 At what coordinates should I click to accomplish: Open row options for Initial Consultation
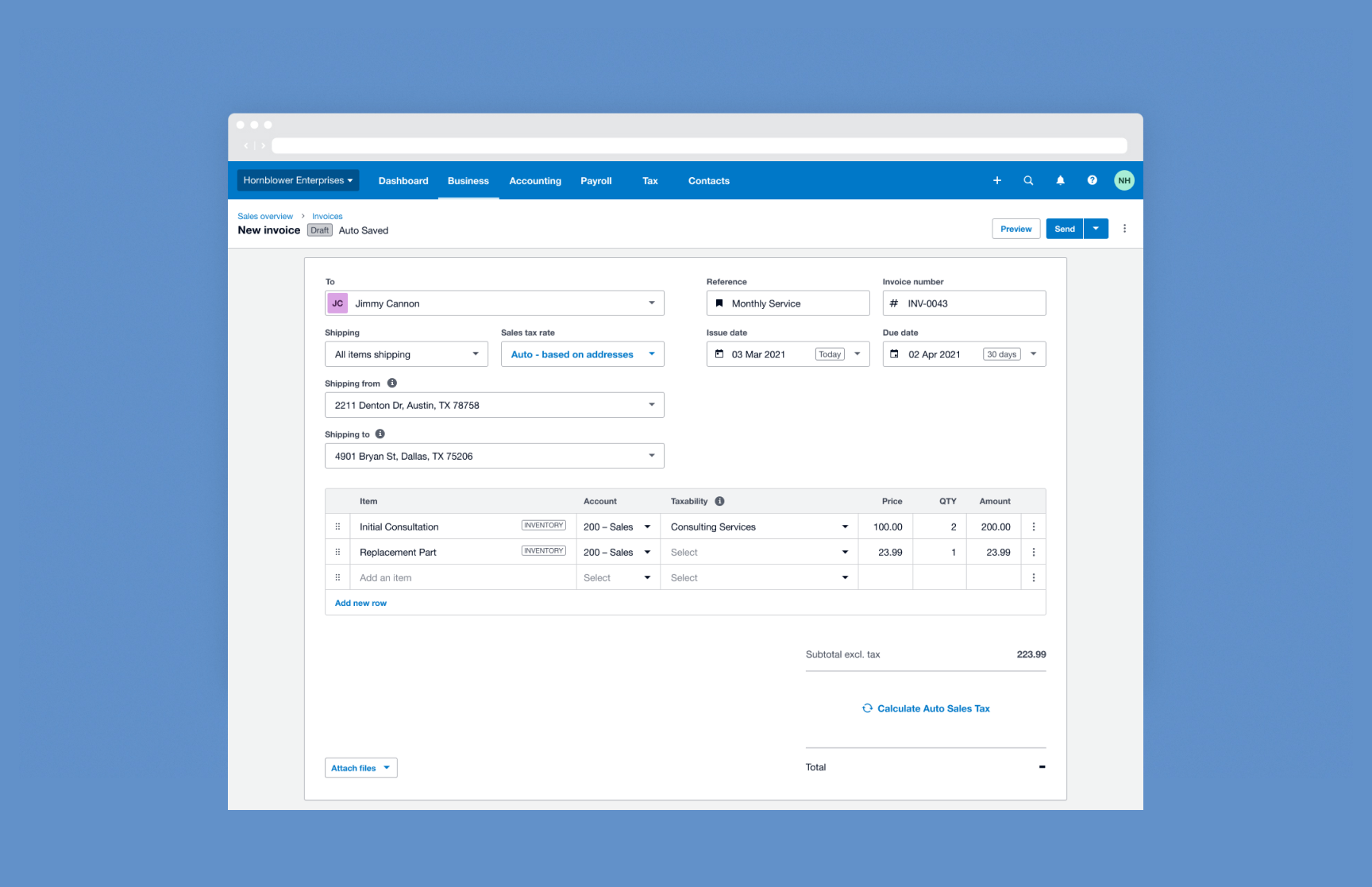(1033, 527)
